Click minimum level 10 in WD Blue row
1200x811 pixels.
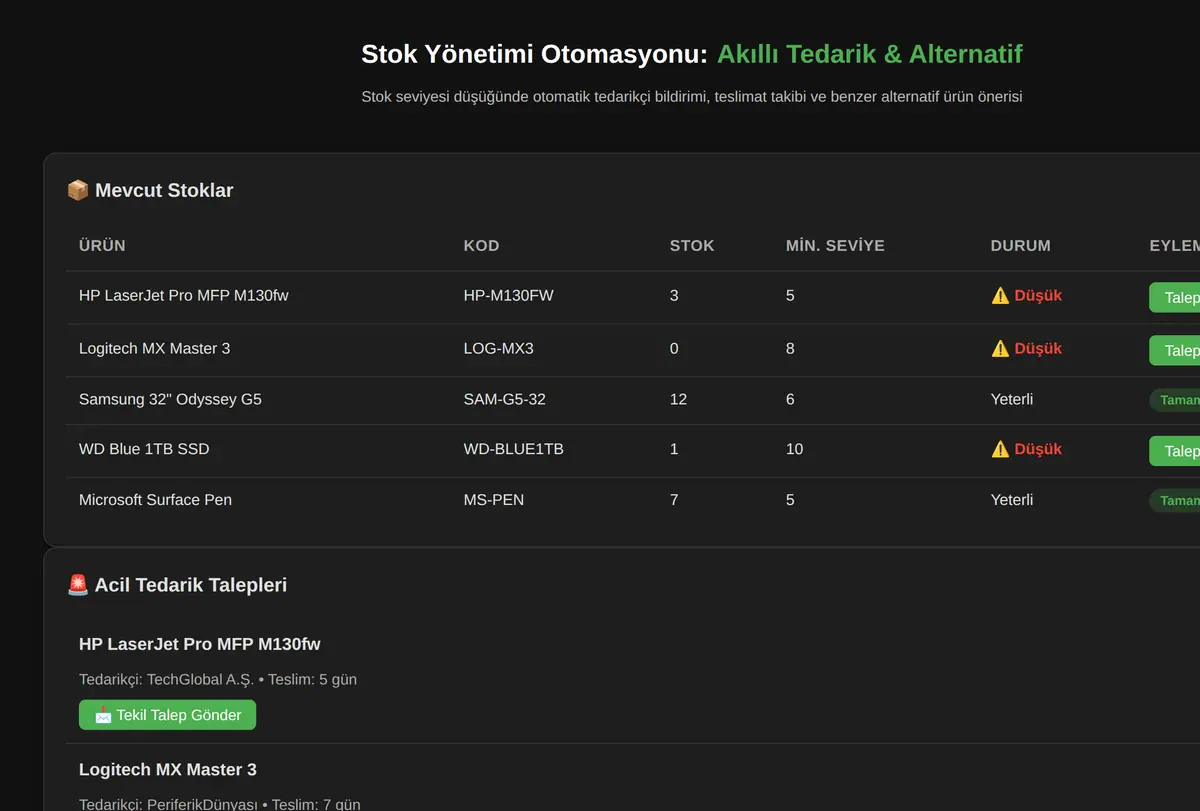pyautogui.click(x=794, y=450)
